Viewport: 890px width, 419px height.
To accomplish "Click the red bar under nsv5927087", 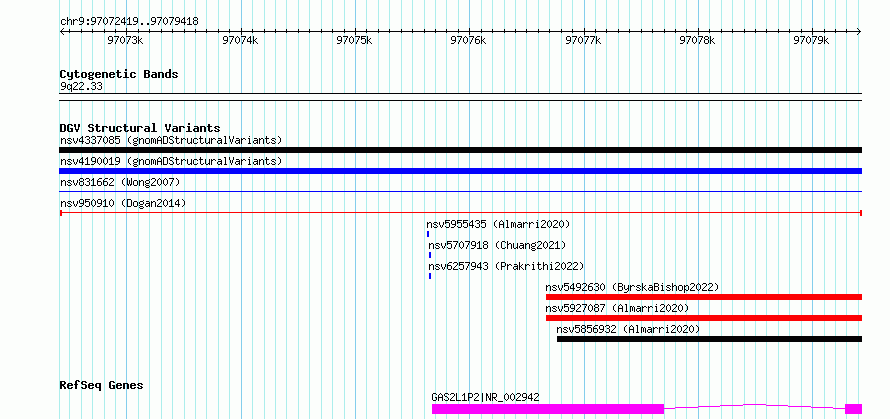I will (x=704, y=318).
